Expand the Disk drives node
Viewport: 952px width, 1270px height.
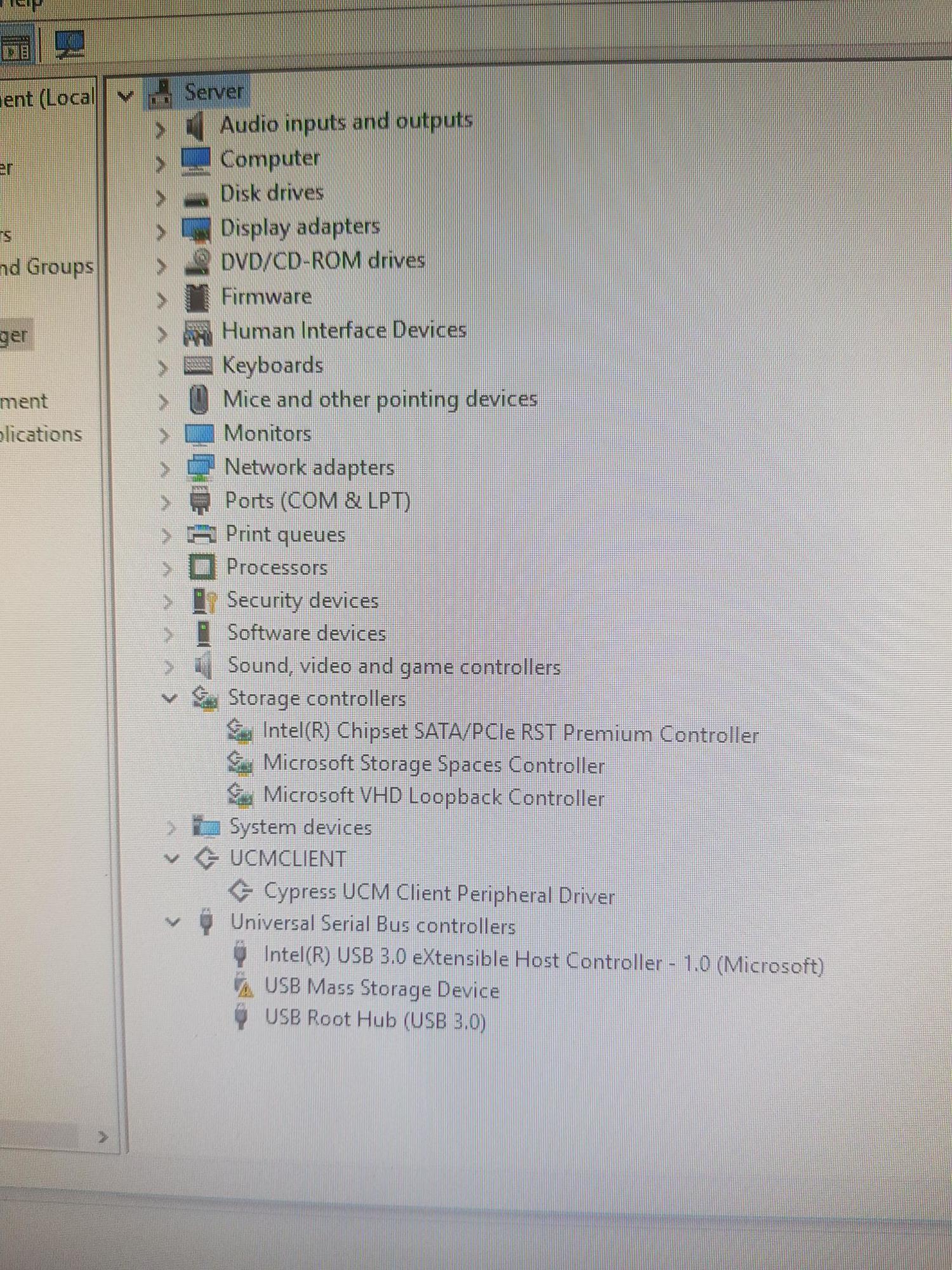[x=161, y=198]
